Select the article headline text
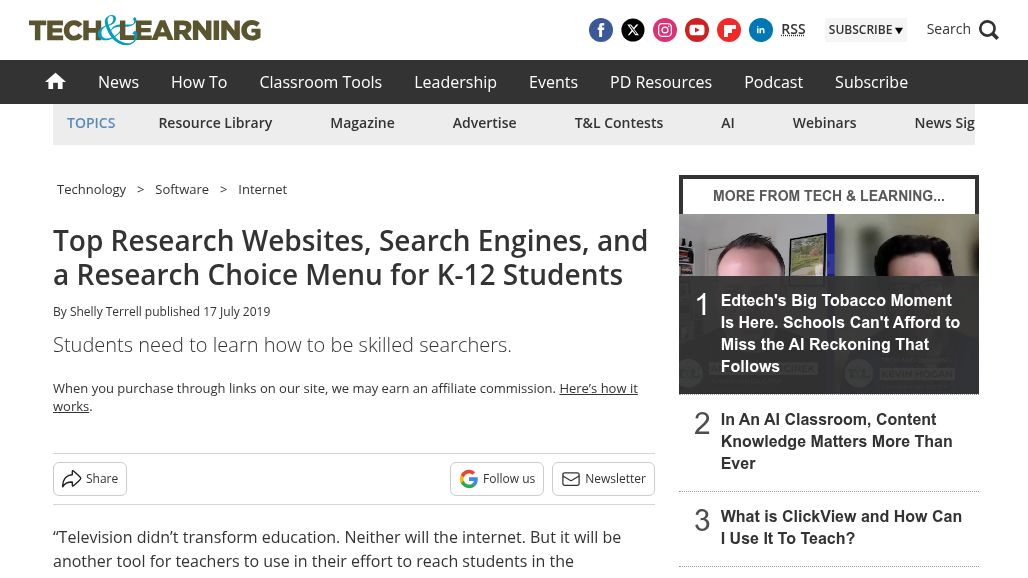This screenshot has width=1028, height=578. [x=350, y=258]
